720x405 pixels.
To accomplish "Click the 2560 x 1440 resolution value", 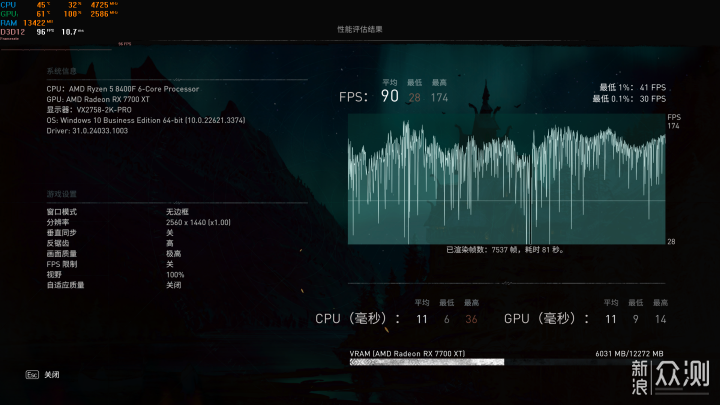I will [198, 222].
